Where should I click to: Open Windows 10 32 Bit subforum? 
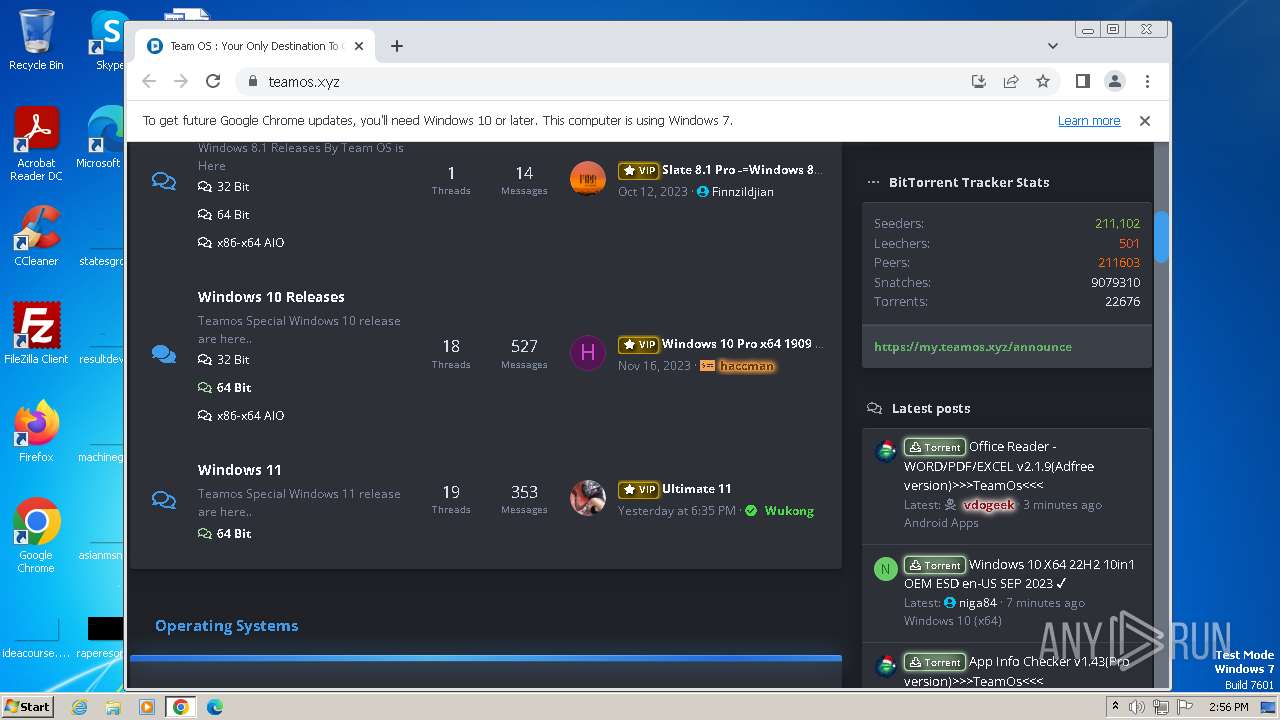[x=224, y=360]
